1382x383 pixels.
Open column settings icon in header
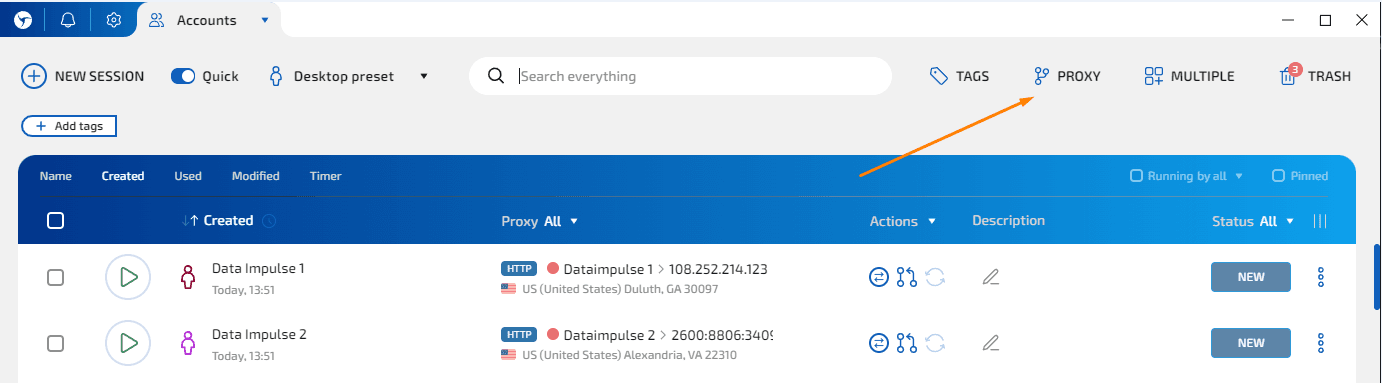coord(1320,221)
